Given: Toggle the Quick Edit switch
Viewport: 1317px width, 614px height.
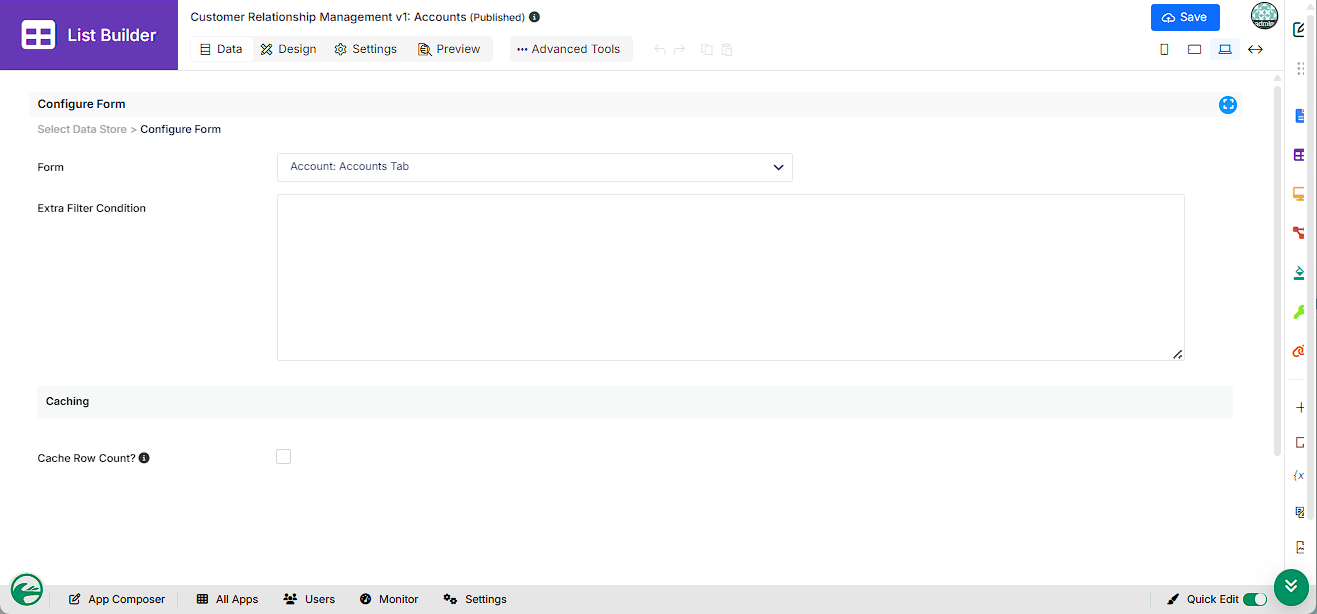Looking at the screenshot, I should tap(1255, 599).
